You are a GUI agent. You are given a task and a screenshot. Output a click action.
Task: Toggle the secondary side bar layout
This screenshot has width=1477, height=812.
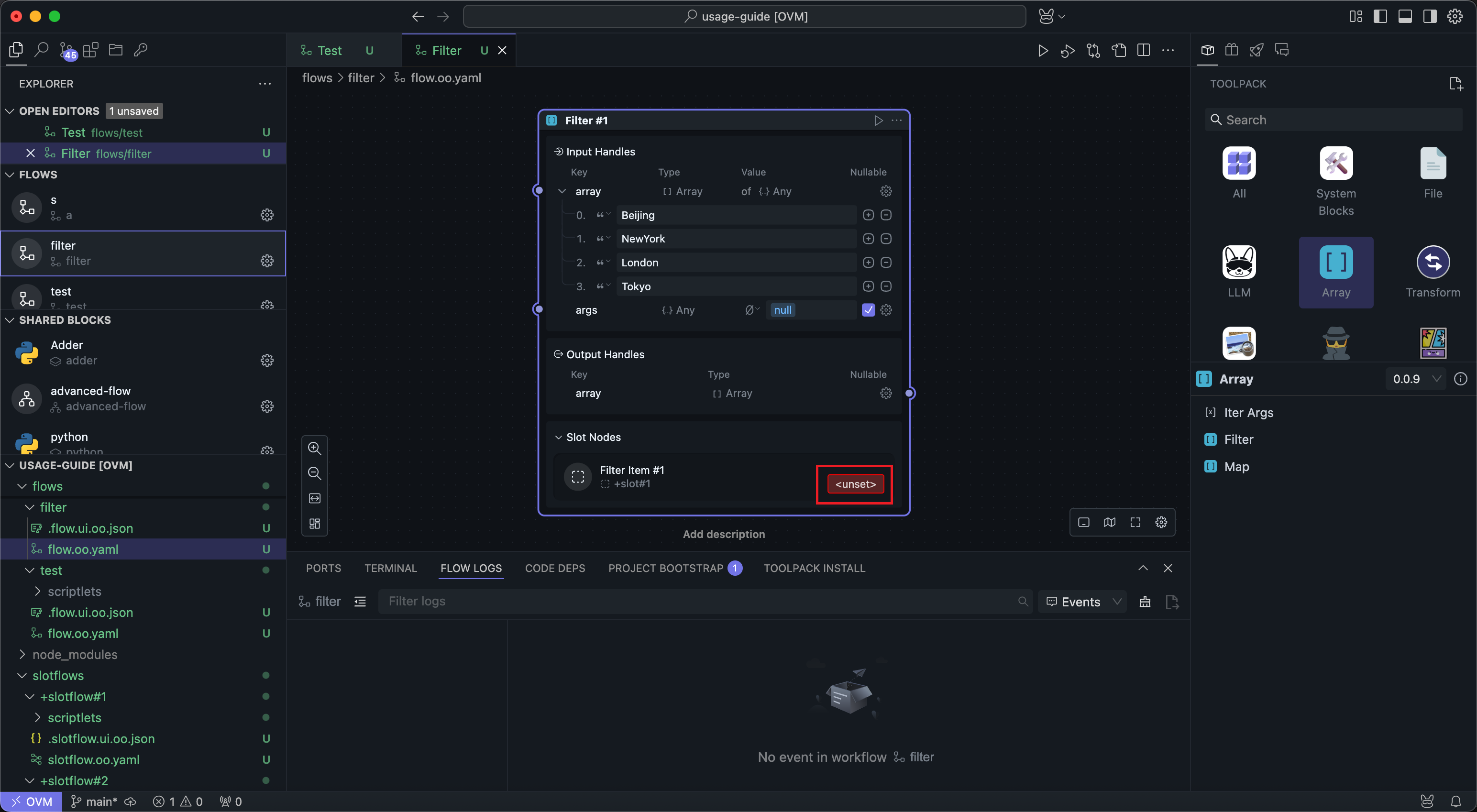(x=1430, y=16)
